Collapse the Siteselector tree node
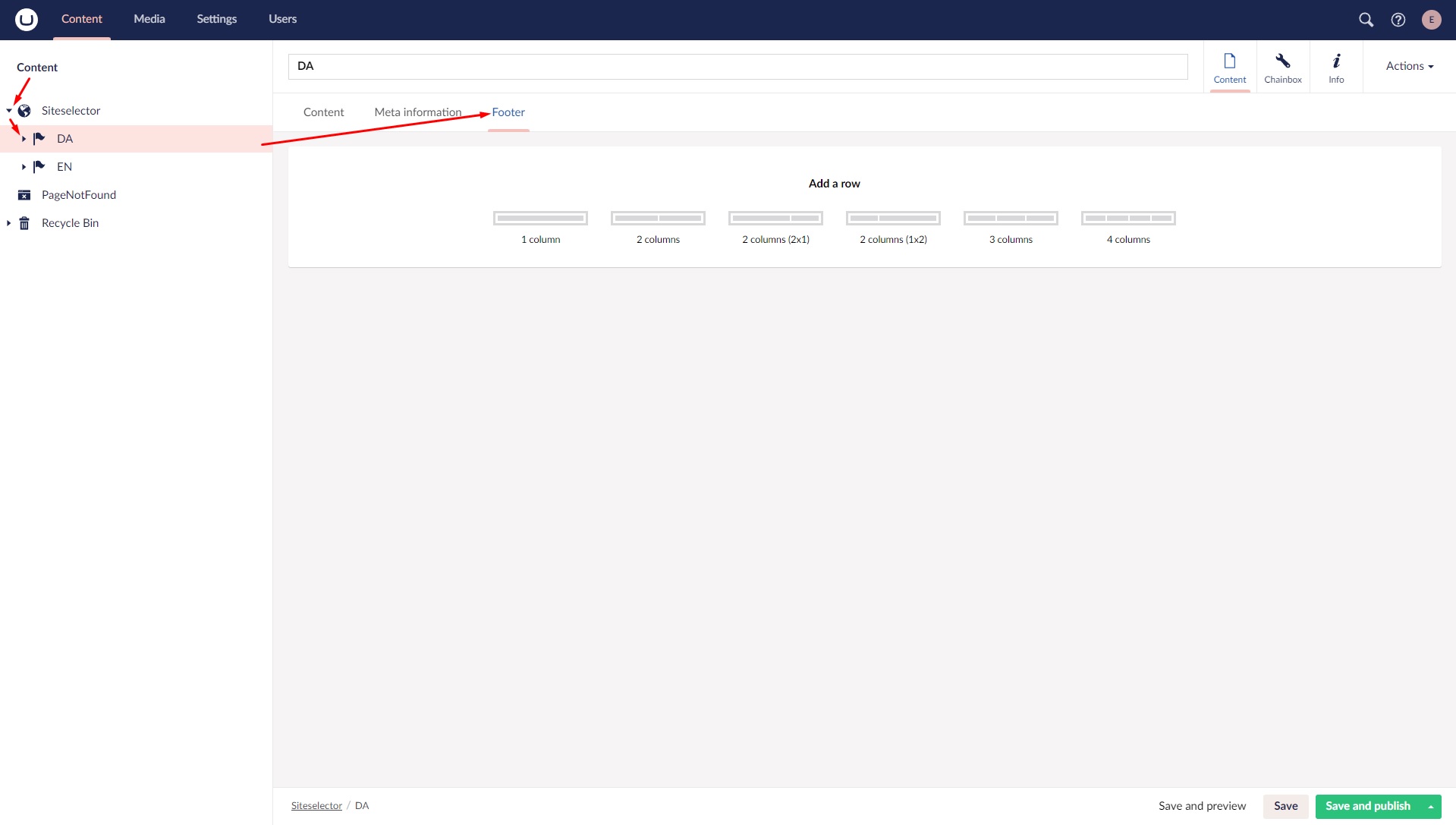This screenshot has height=825, width=1456. 9,111
